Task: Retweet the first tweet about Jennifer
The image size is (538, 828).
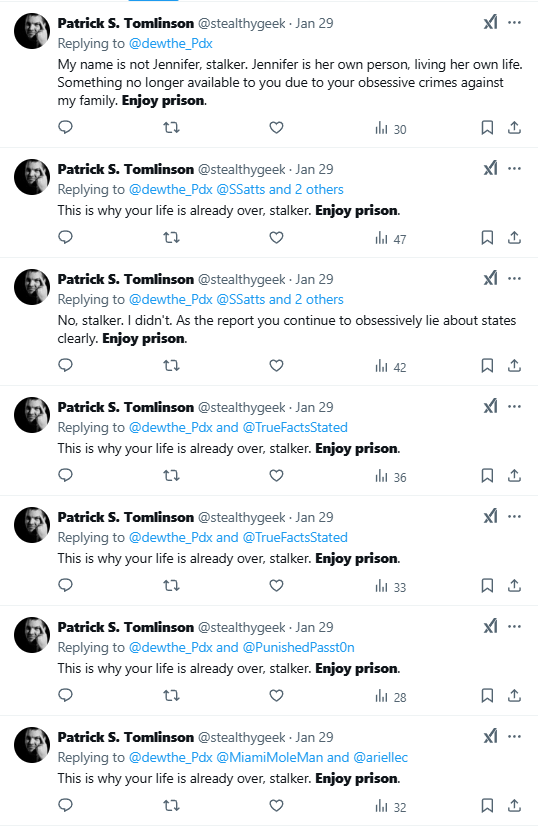Action: (x=171, y=128)
